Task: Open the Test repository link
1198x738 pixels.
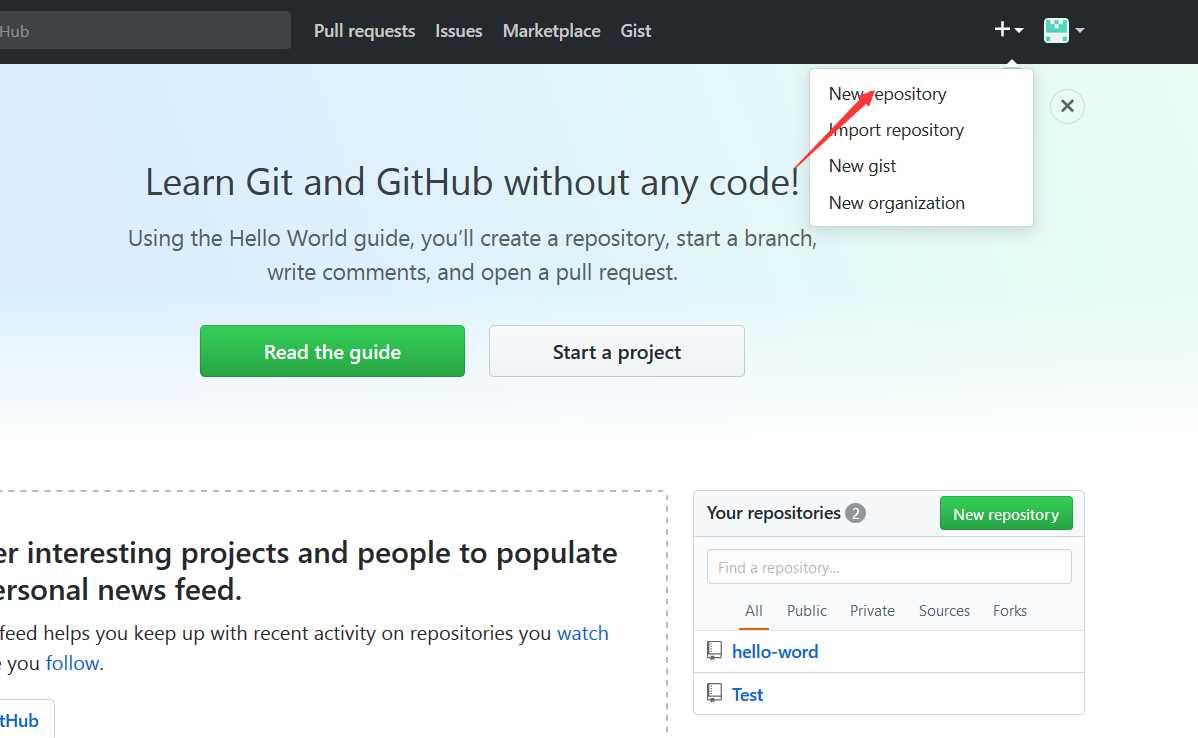Action: coord(747,694)
